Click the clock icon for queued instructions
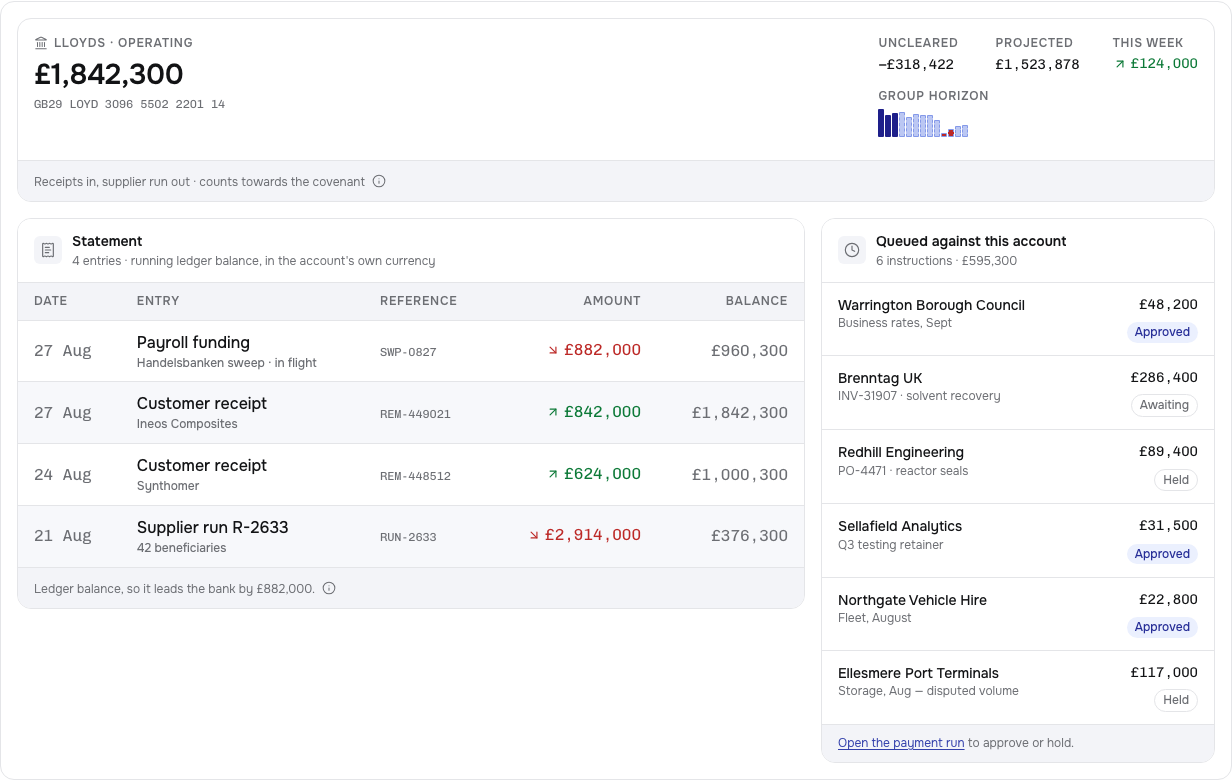Image resolution: width=1232 pixels, height=780 pixels. (x=852, y=250)
